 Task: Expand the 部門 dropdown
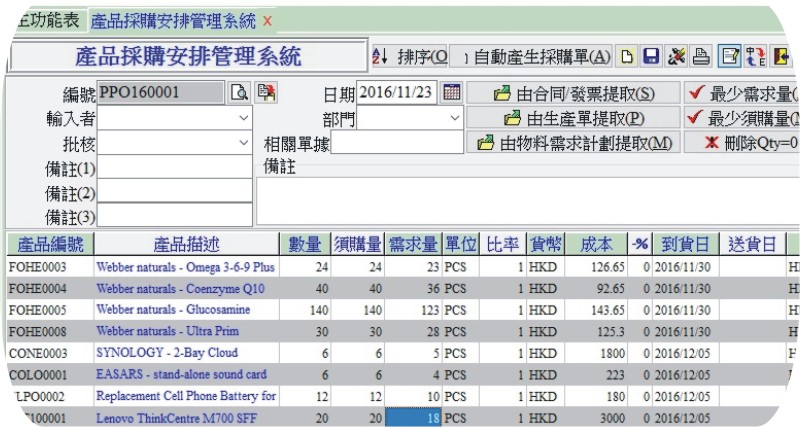click(x=455, y=118)
